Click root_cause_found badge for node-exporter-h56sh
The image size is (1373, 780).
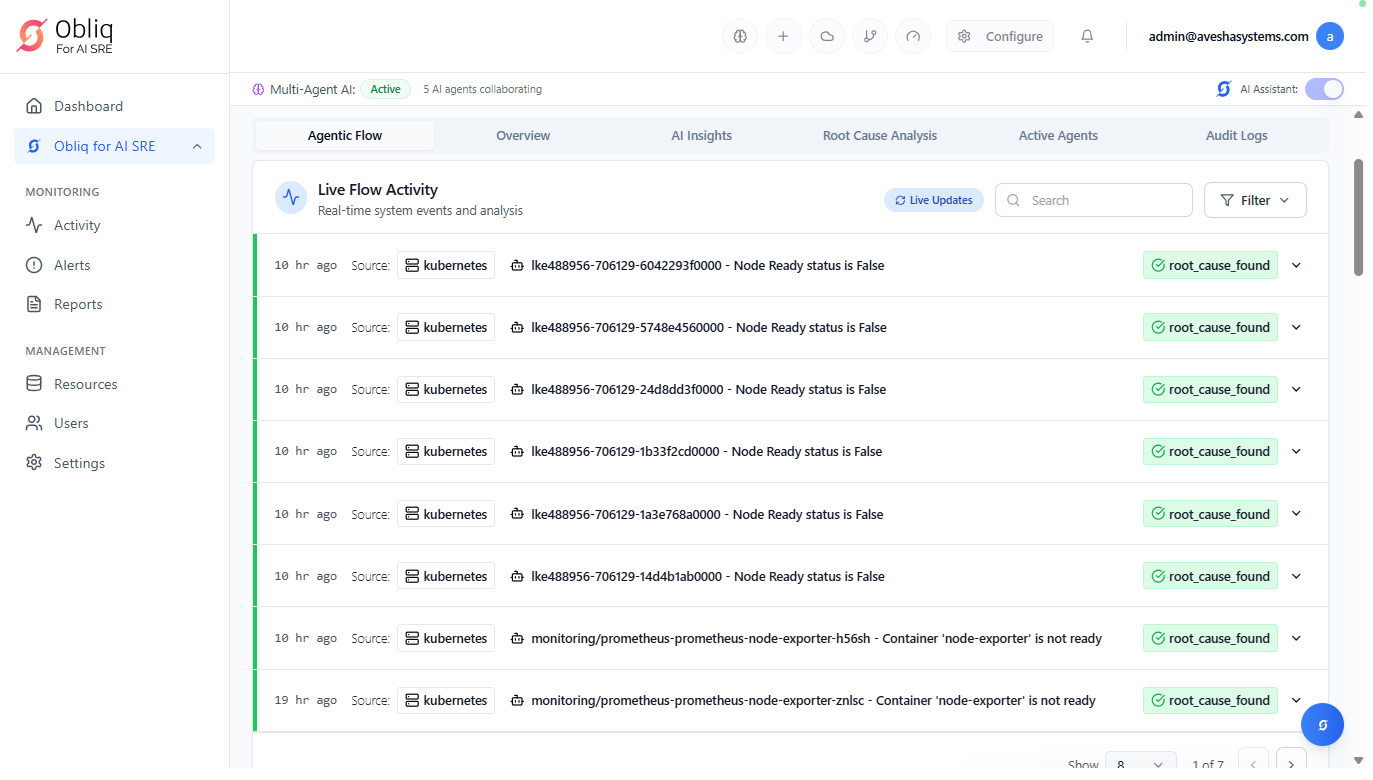click(1210, 638)
